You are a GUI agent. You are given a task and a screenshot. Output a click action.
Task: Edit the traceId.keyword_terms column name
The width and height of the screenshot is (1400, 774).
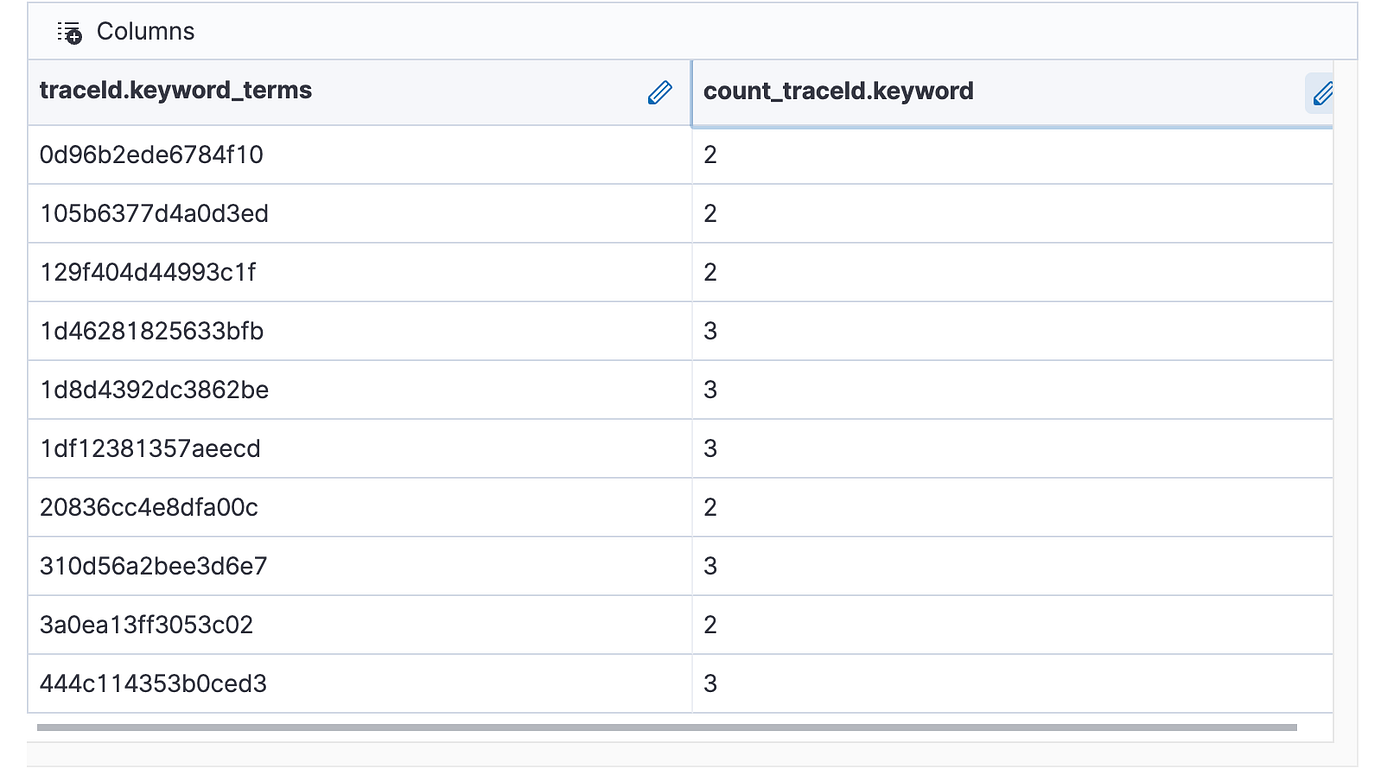(x=660, y=93)
